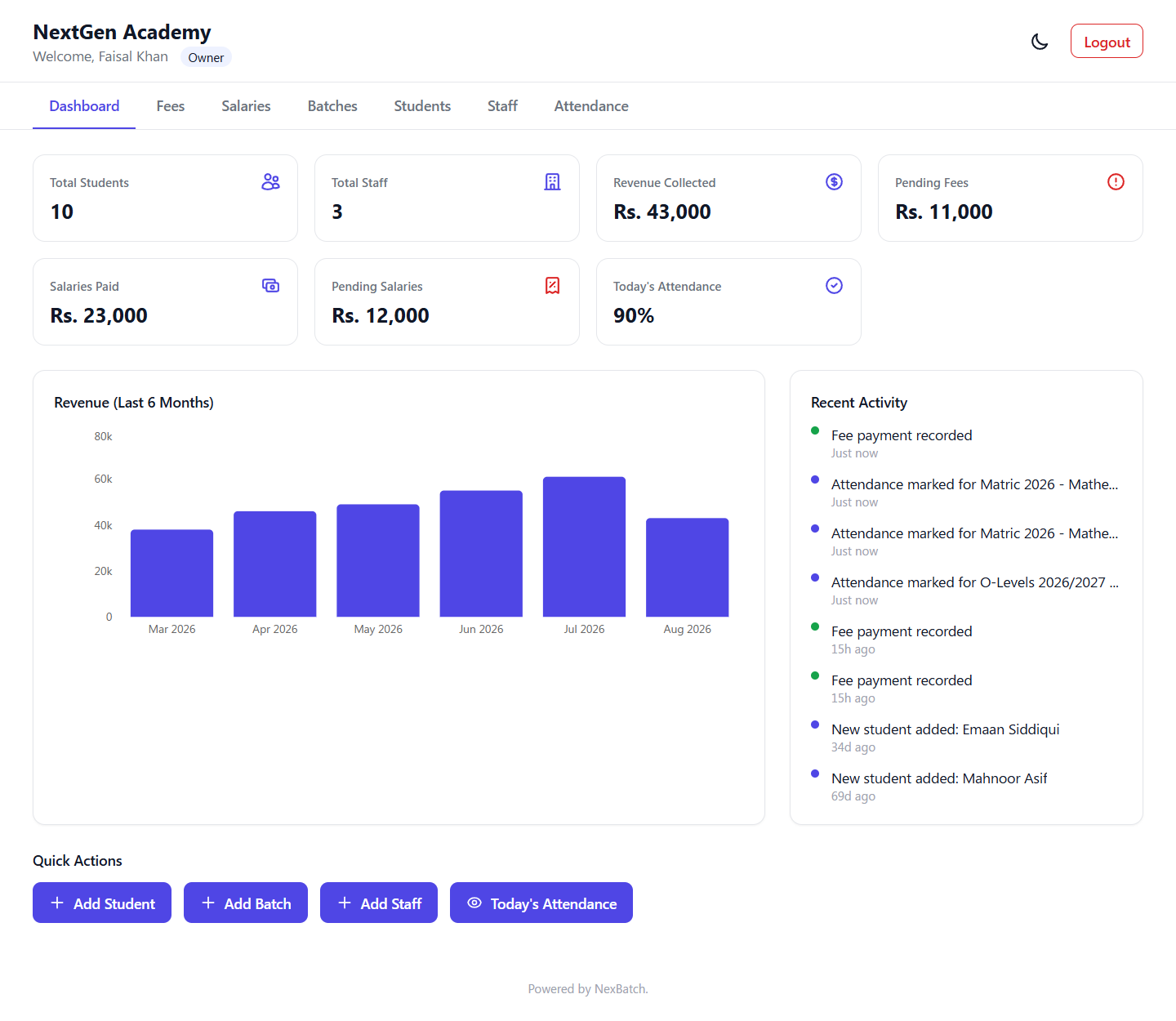Click the Add Student button
The width and height of the screenshot is (1176, 1021).
click(x=102, y=903)
